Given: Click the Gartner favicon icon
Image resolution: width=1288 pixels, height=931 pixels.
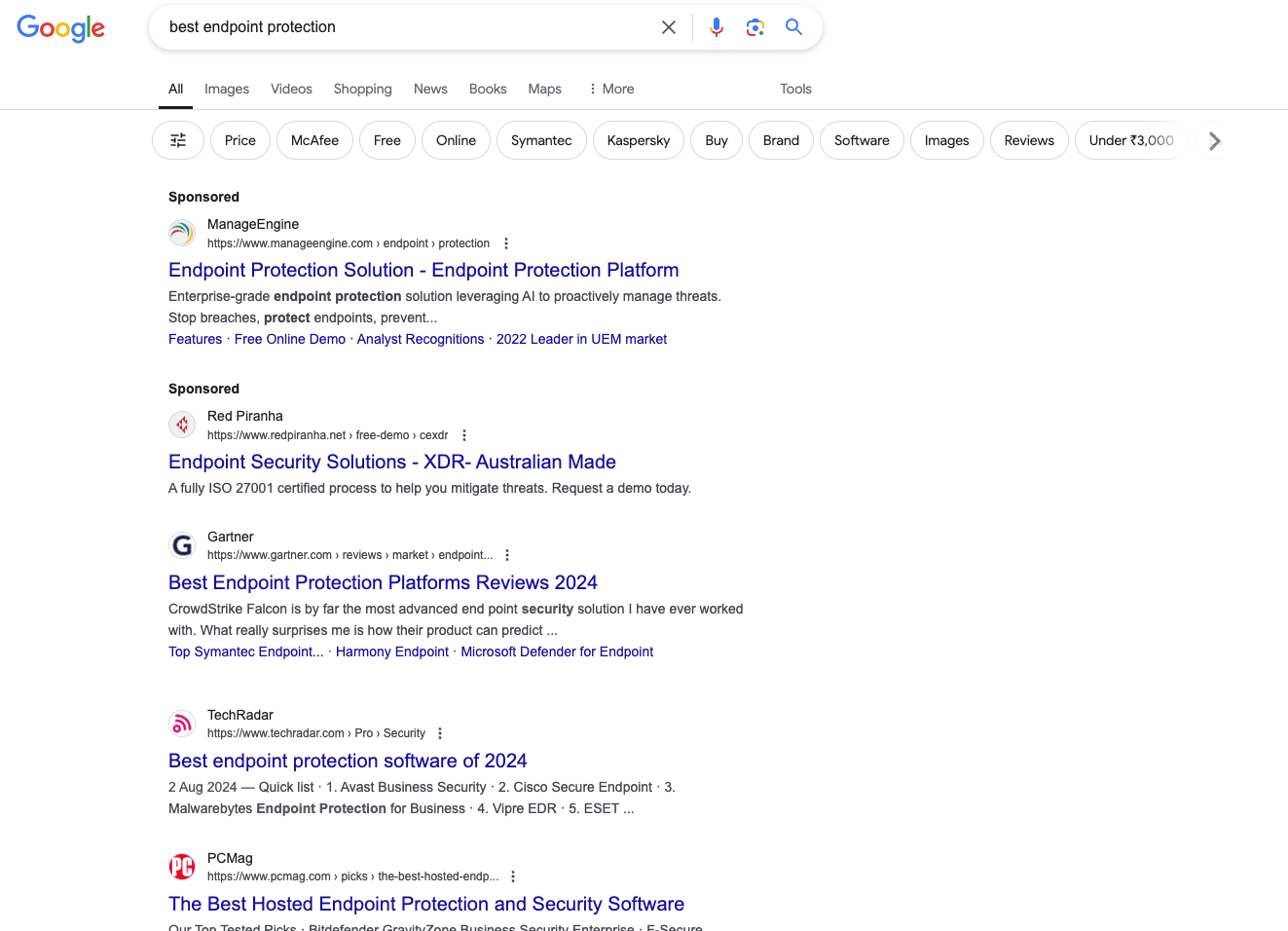Looking at the screenshot, I should (182, 545).
